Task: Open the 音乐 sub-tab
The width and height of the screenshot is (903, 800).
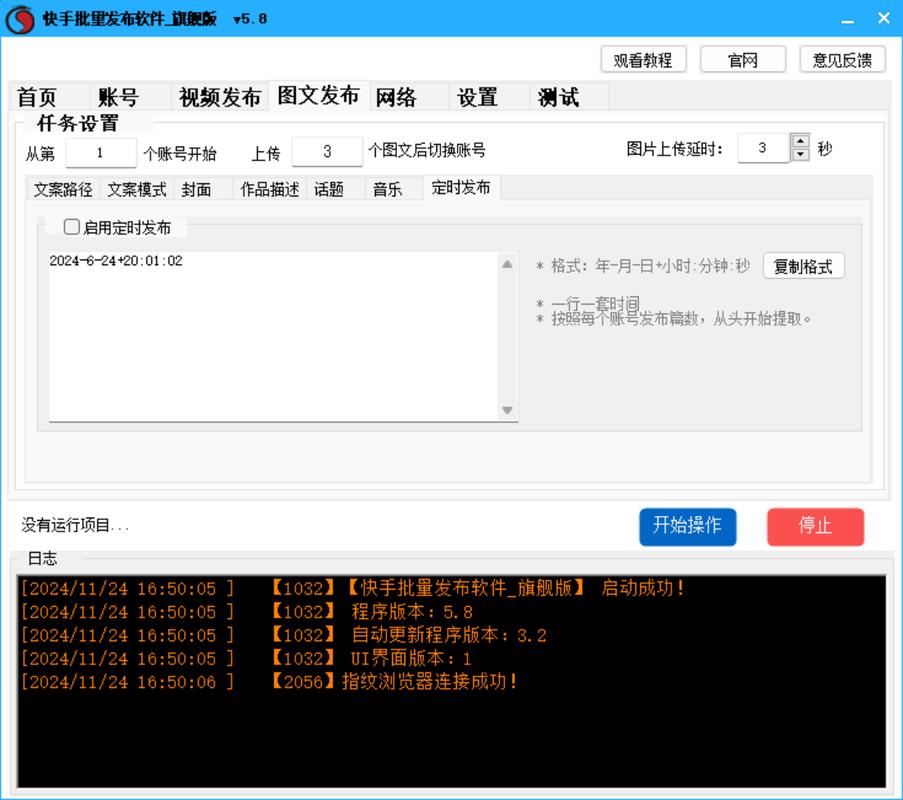Action: pyautogui.click(x=389, y=187)
